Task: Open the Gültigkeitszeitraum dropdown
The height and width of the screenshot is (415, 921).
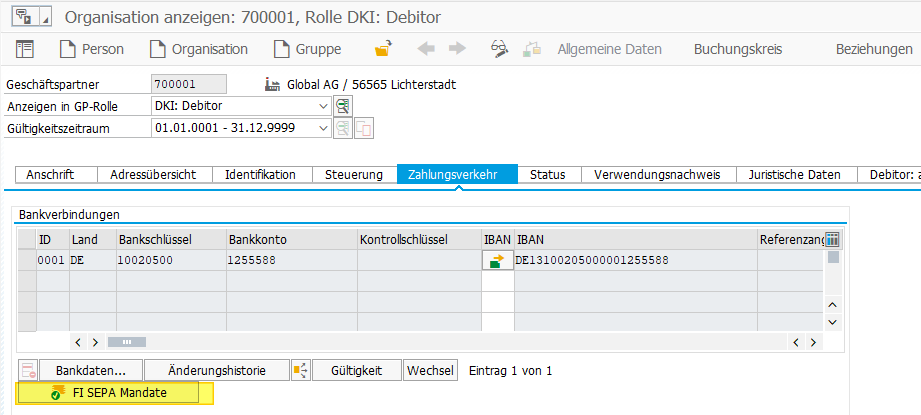Action: click(x=322, y=128)
